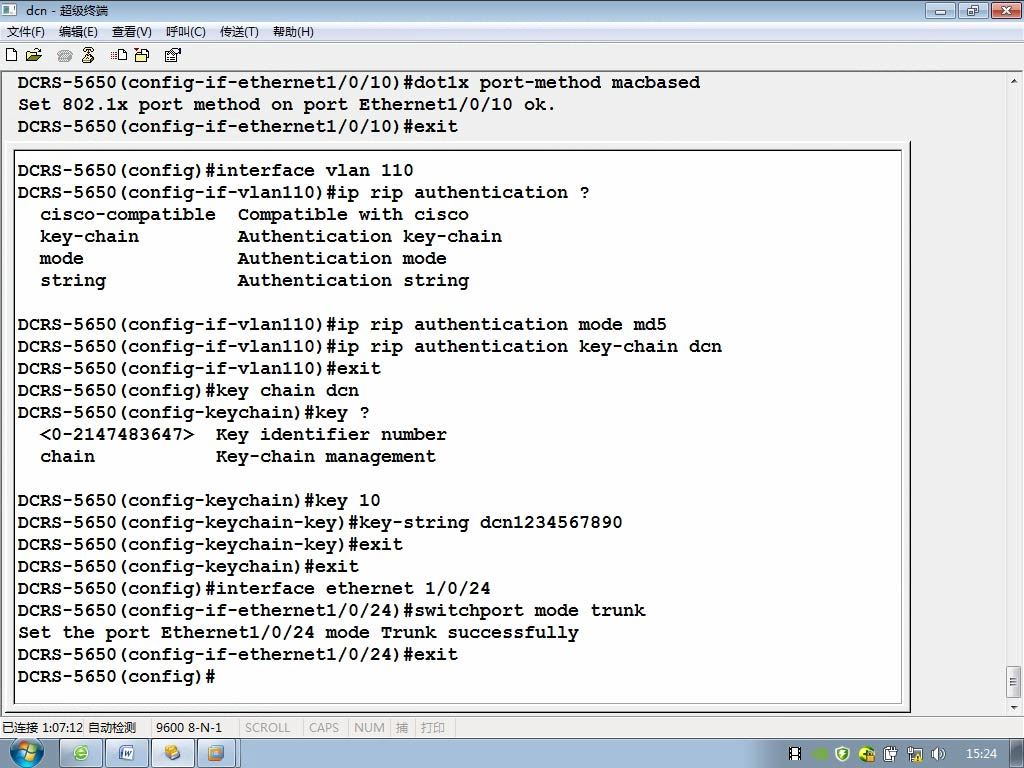Close the dcn HyperTerminal window
The image size is (1024, 768).
click(1005, 10)
